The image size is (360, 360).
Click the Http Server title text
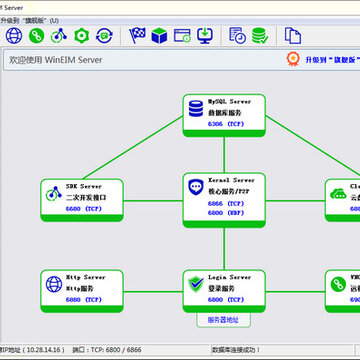pos(85,277)
